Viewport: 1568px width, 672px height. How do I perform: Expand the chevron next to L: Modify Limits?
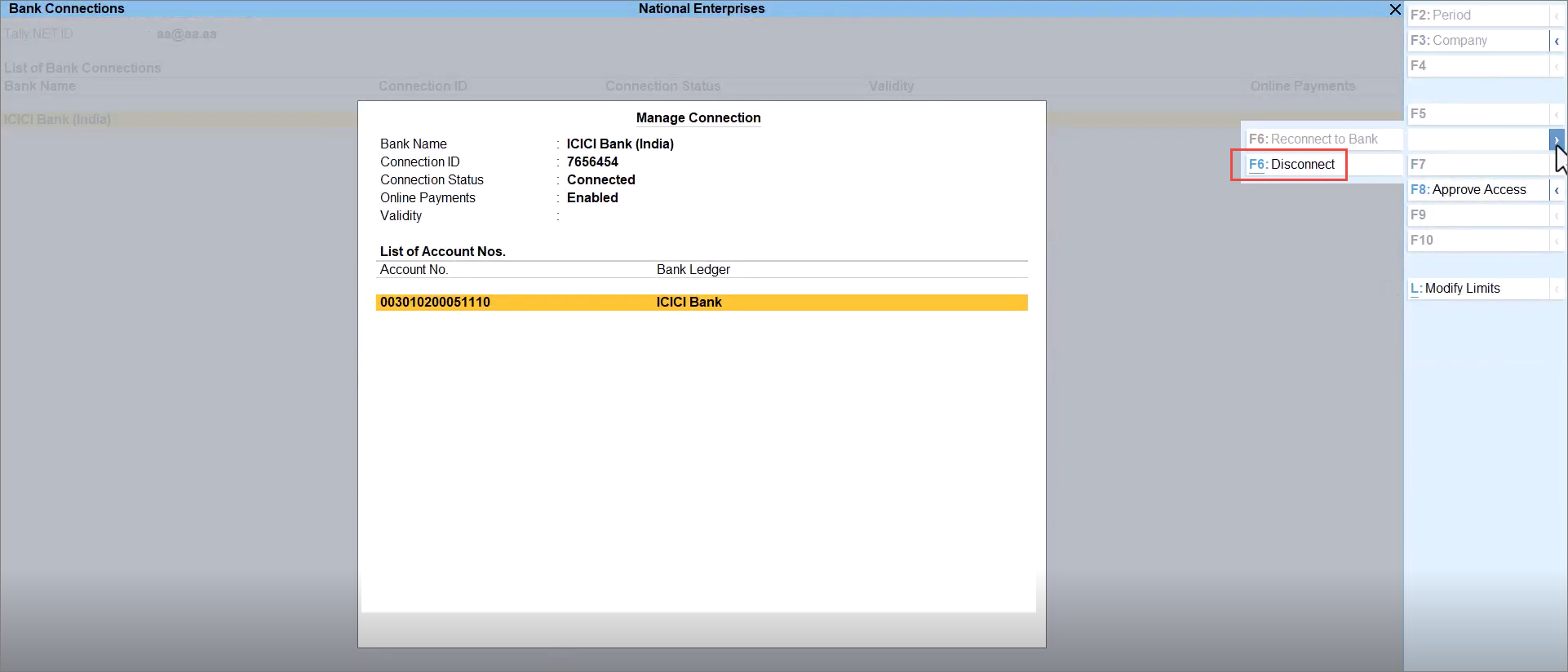tap(1557, 289)
